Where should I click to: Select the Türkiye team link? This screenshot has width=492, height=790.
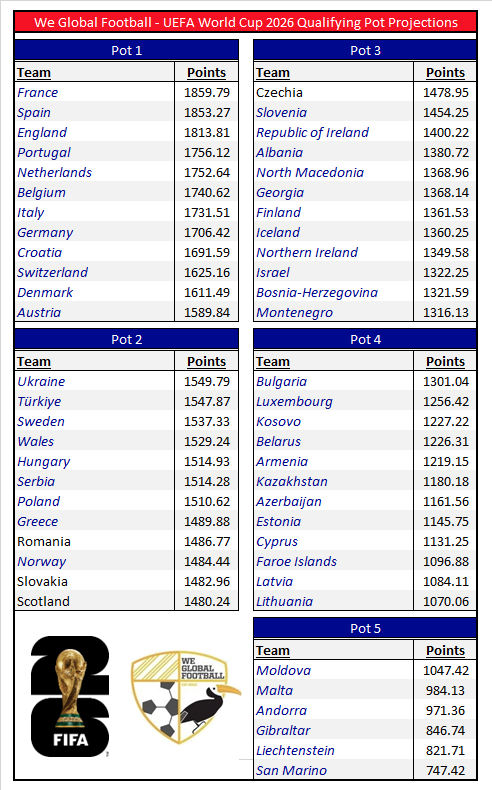[39, 402]
